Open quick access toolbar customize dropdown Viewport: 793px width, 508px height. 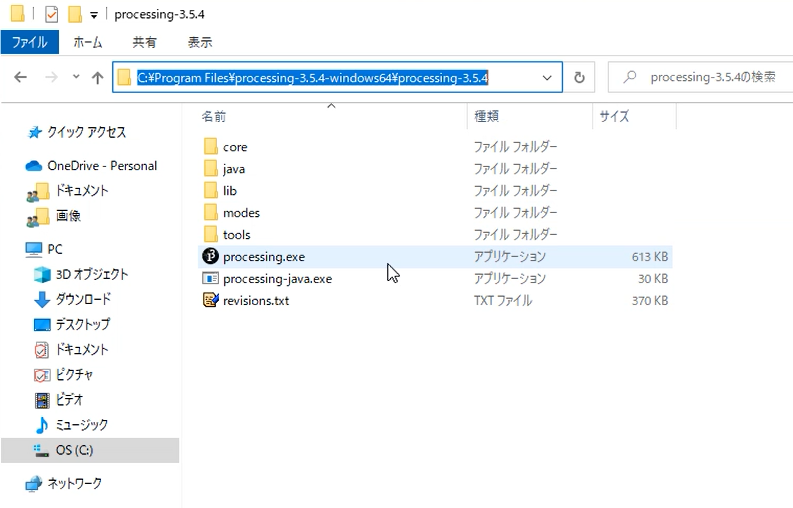(x=94, y=15)
